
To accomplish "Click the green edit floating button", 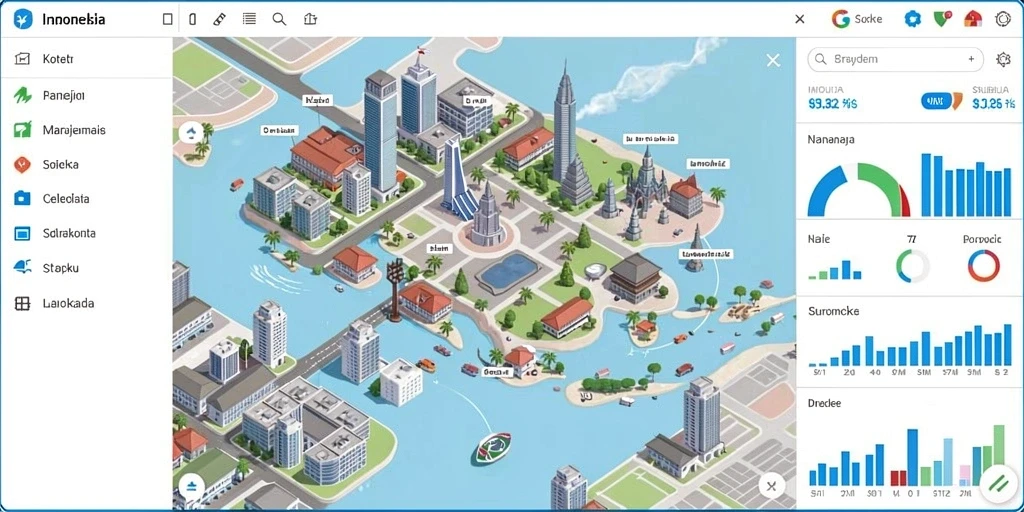I will (x=999, y=483).
